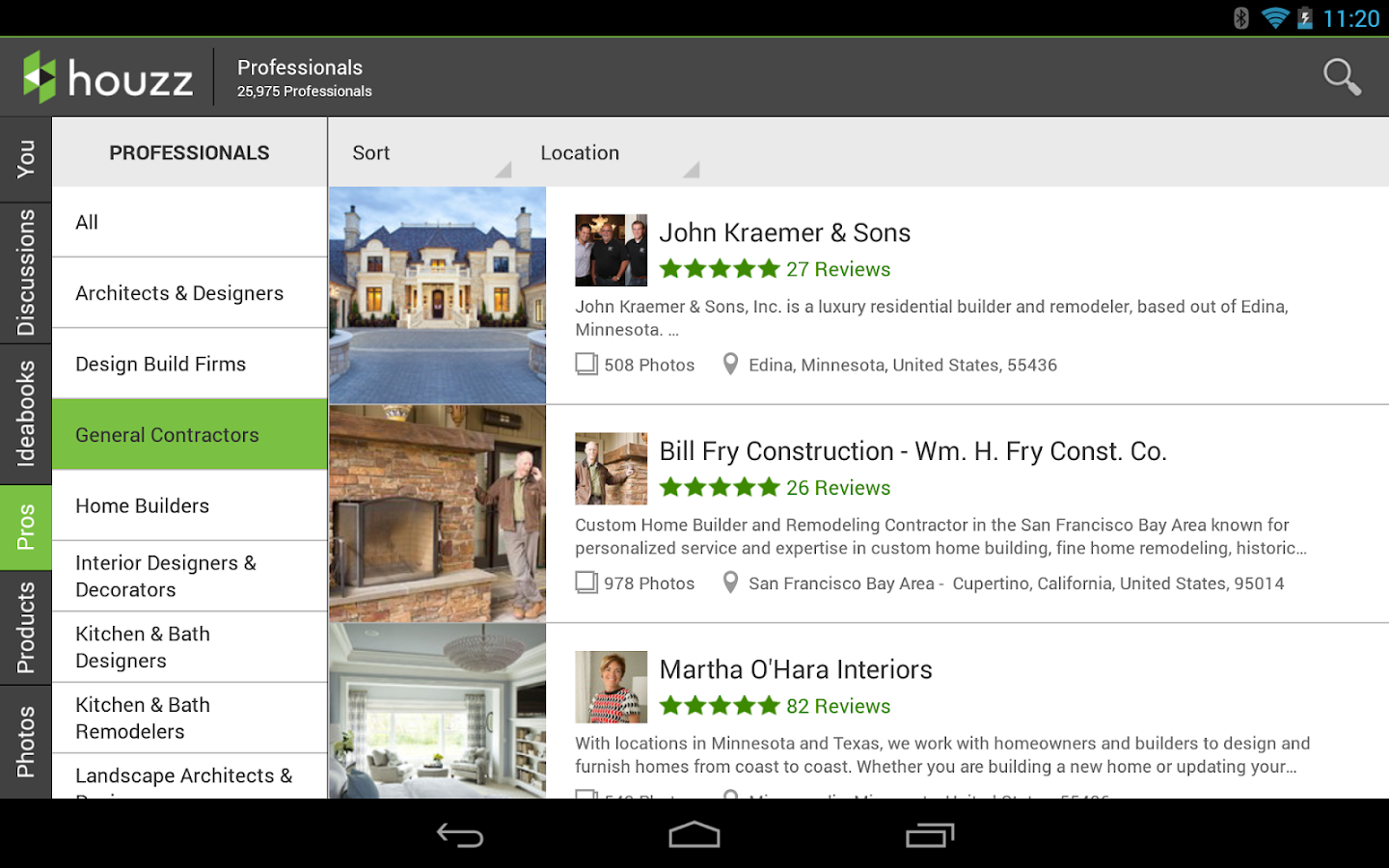Select Design Build Firms category

(x=190, y=365)
